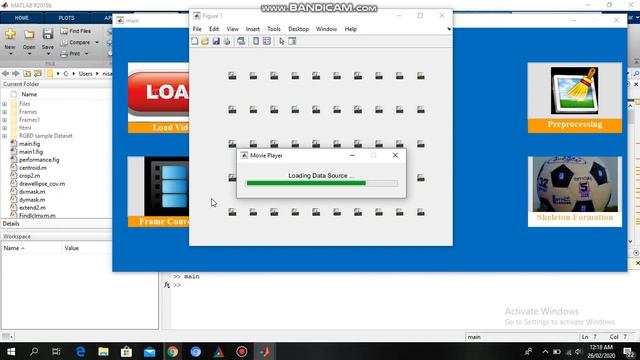Viewport: 640px width, 360px height.
Task: Click the MATLAB Save disk icon
Action: (x=48, y=34)
